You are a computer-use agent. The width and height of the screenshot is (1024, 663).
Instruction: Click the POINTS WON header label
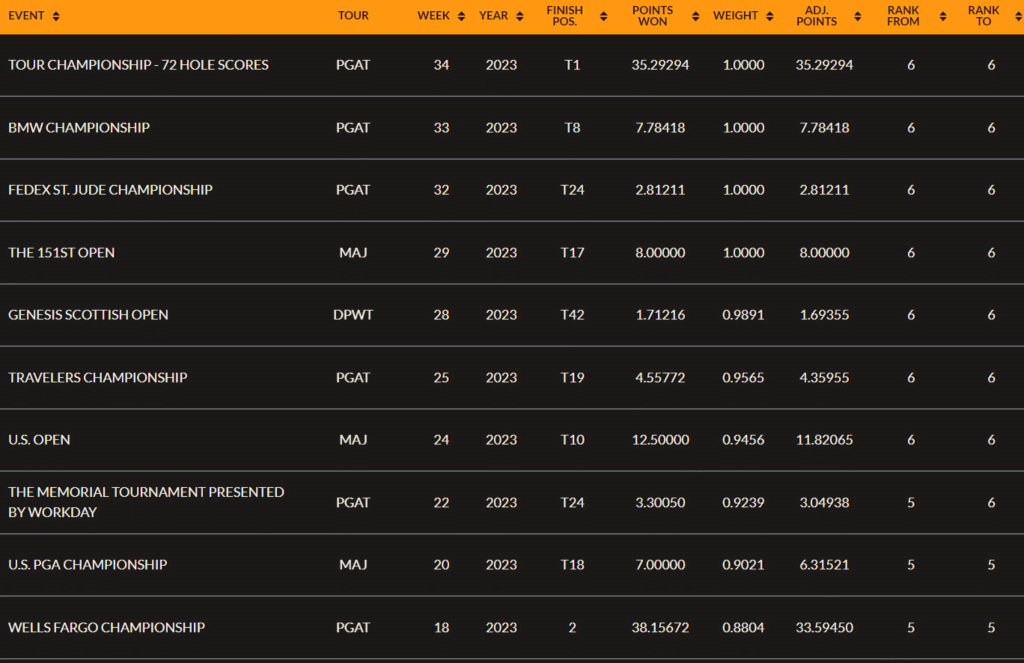tap(652, 16)
